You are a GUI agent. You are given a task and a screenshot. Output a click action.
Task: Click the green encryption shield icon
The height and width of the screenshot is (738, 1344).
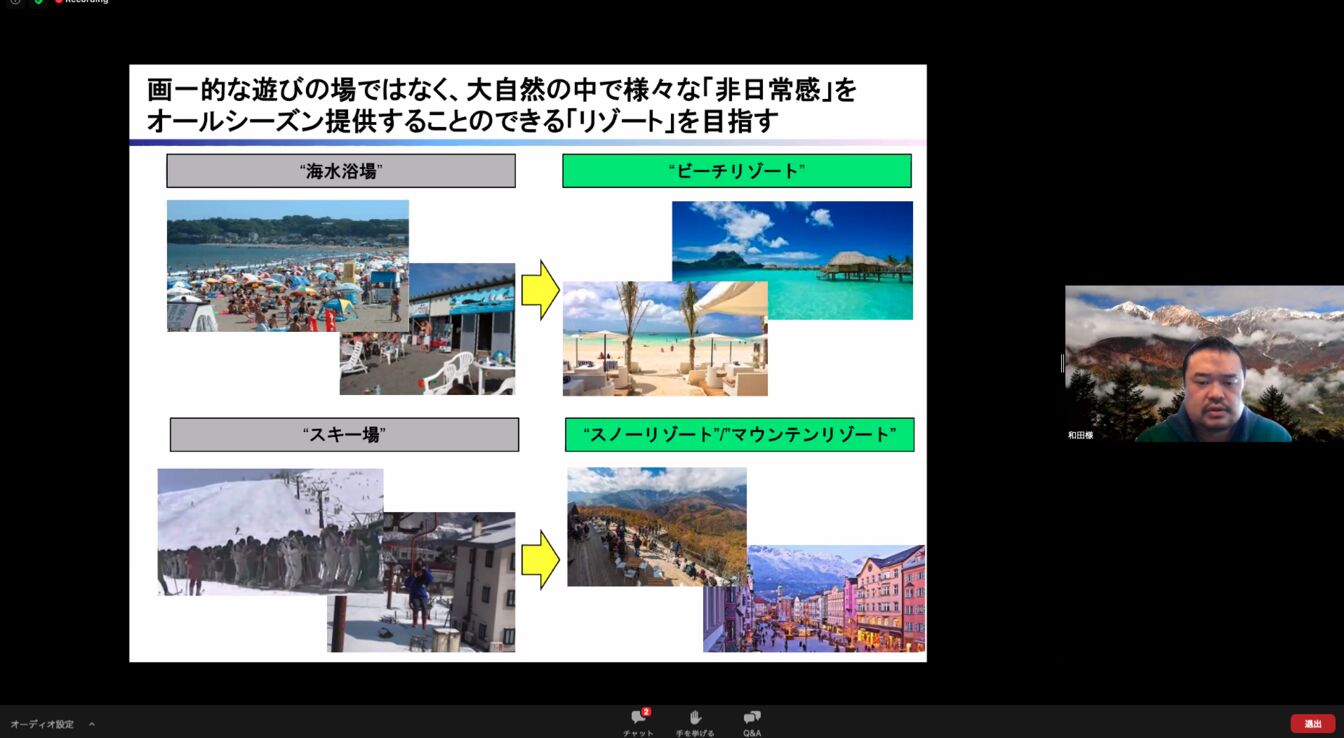click(38, 2)
